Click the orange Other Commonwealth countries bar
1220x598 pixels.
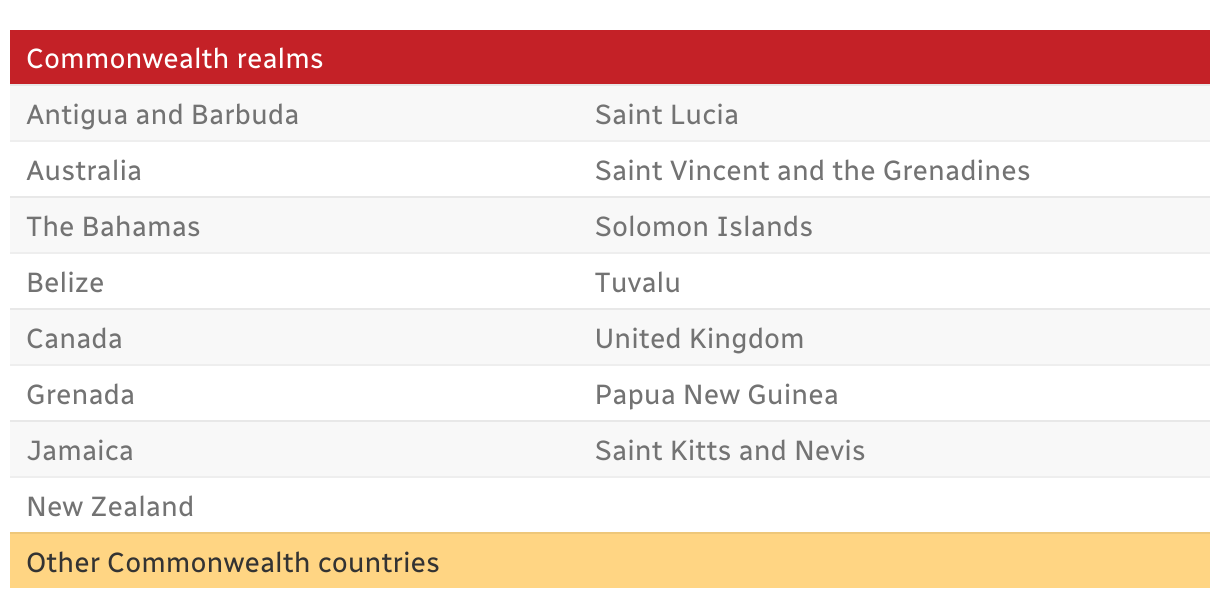point(610,561)
